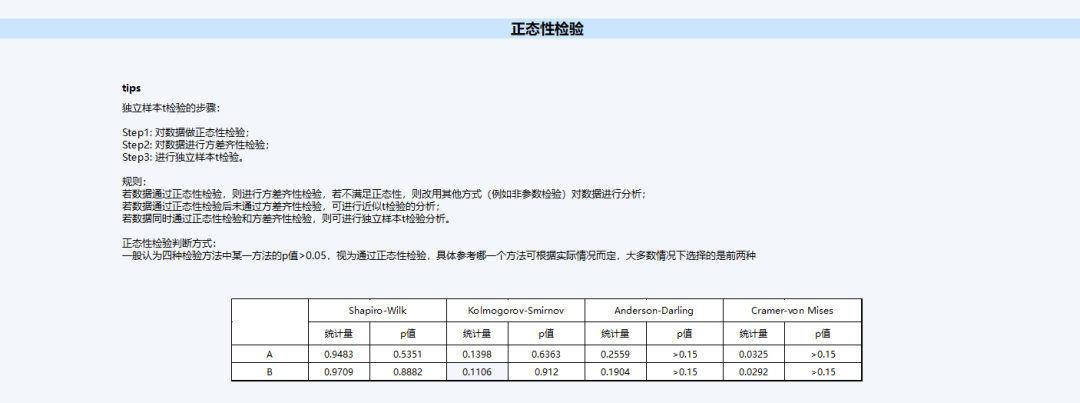The width and height of the screenshot is (1080, 403).
Task: Click the 0.0325 Cramer-von Mises statistic cell
Action: click(755, 354)
